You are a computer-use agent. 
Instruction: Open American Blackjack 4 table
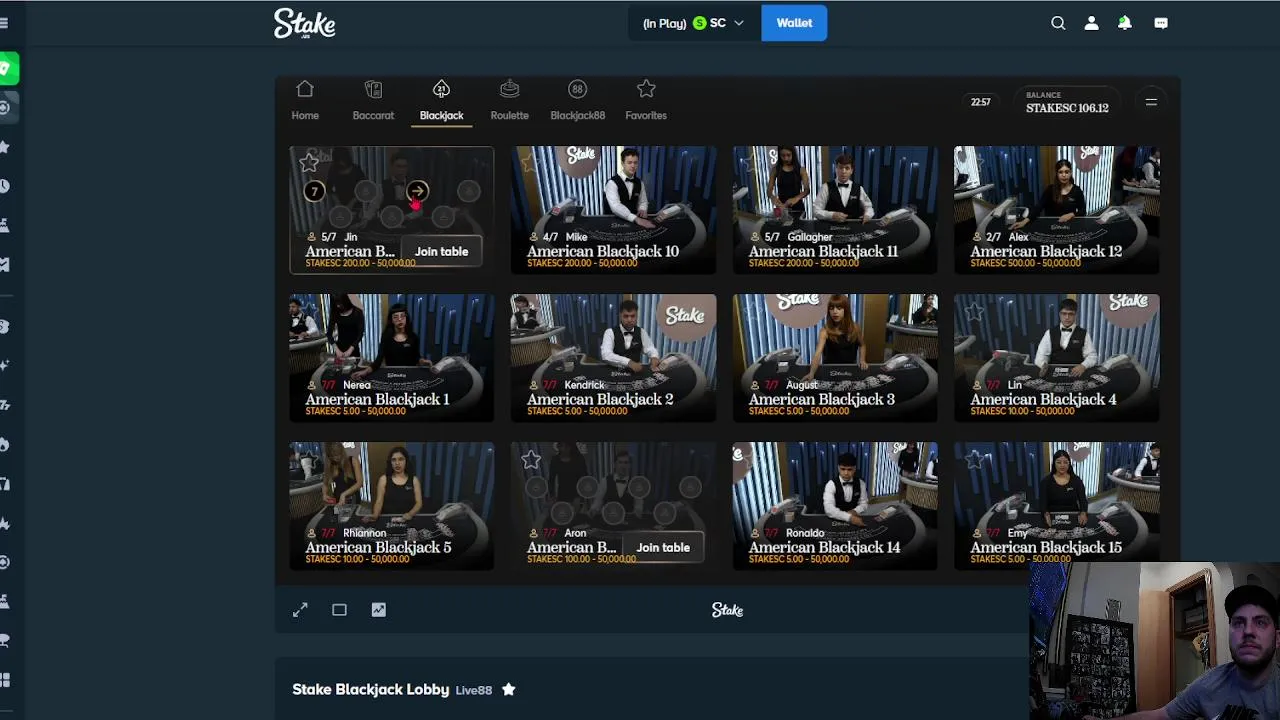click(1057, 357)
